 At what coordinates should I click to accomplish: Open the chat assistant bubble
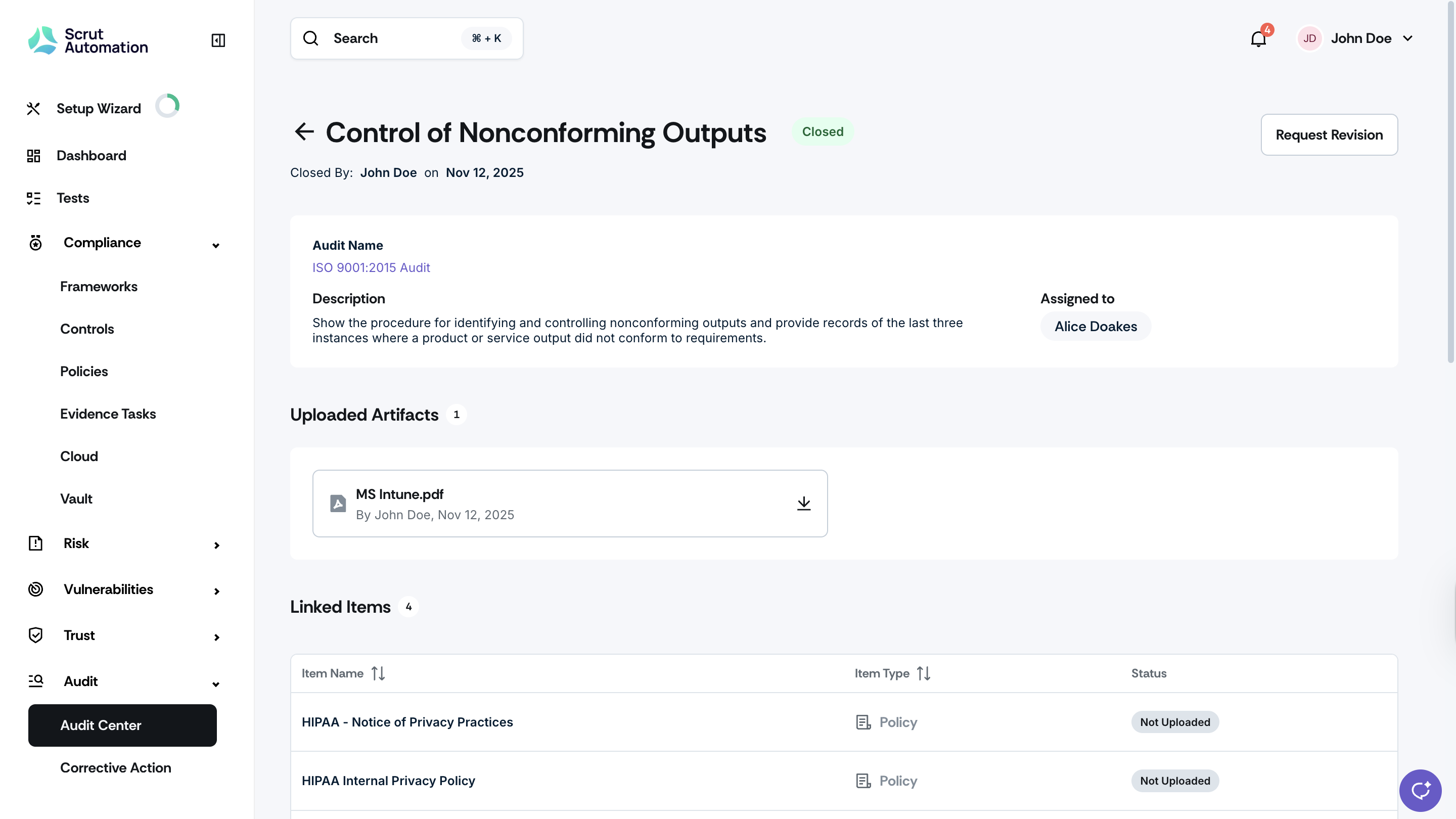click(x=1420, y=790)
